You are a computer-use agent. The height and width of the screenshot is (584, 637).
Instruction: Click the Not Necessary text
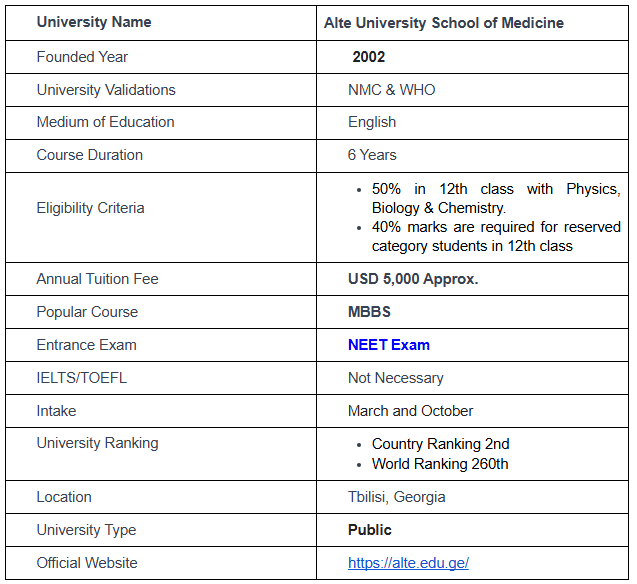[x=395, y=378]
